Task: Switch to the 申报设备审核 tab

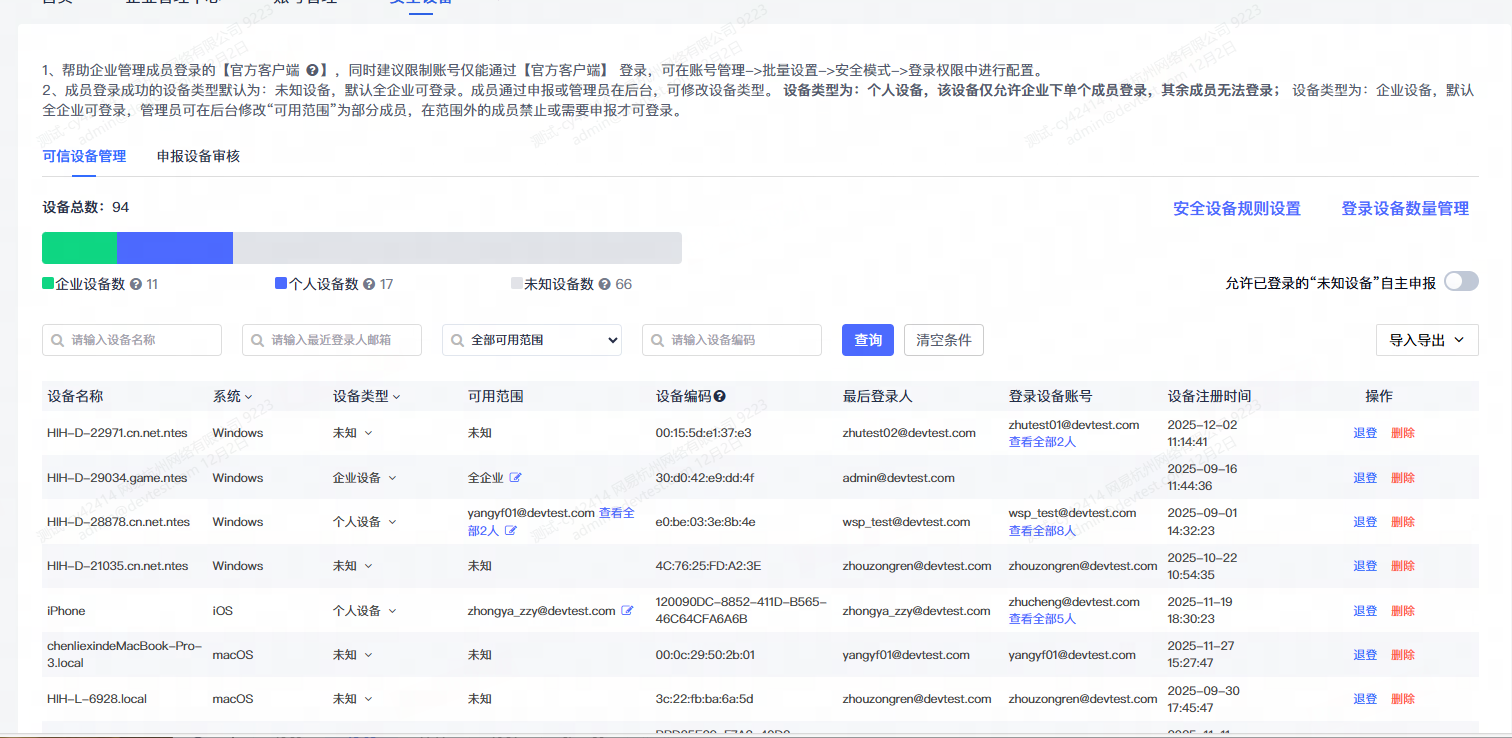Action: pyautogui.click(x=198, y=156)
